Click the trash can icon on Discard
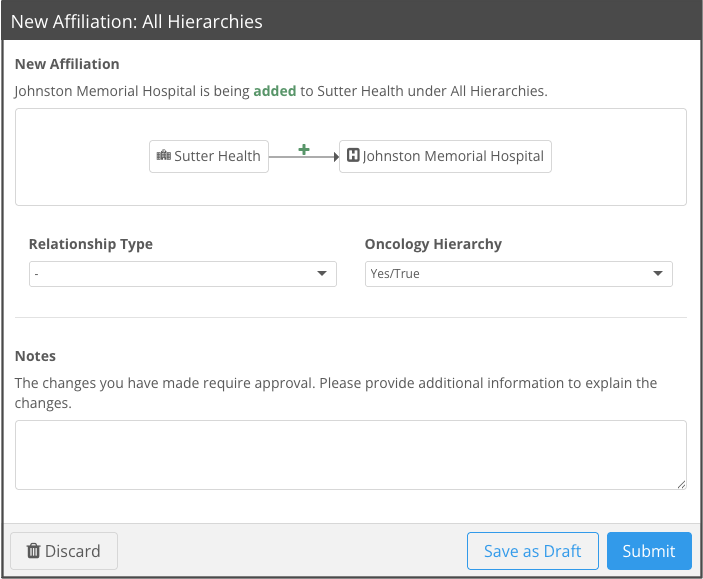Image resolution: width=703 pixels, height=579 pixels. pyautogui.click(x=33, y=551)
